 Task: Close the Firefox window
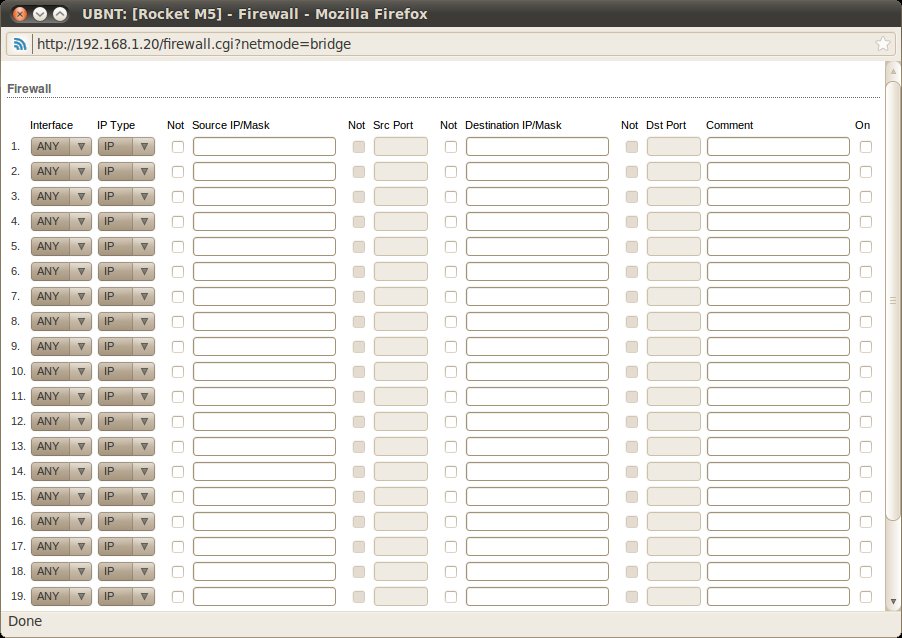20,14
